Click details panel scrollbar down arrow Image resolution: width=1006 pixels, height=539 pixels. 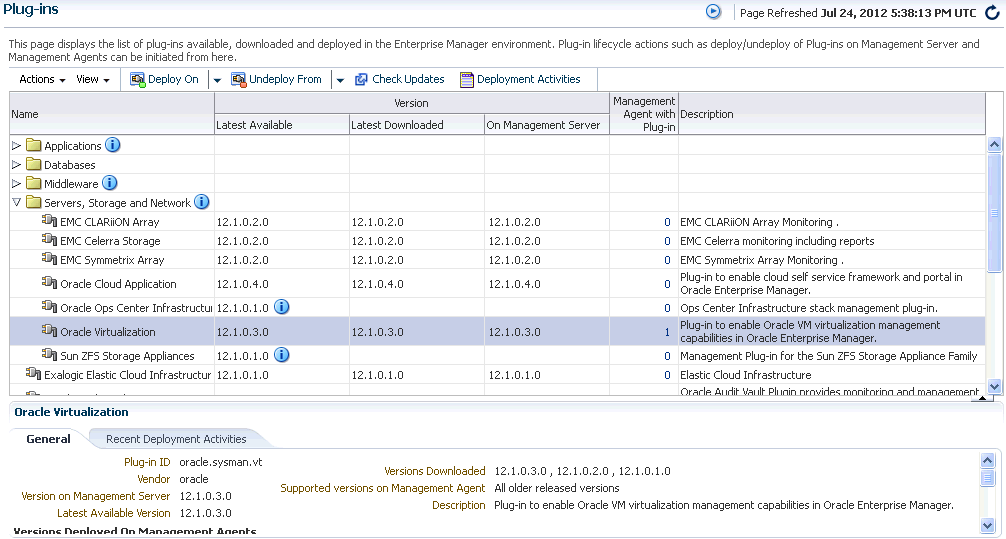click(987, 524)
